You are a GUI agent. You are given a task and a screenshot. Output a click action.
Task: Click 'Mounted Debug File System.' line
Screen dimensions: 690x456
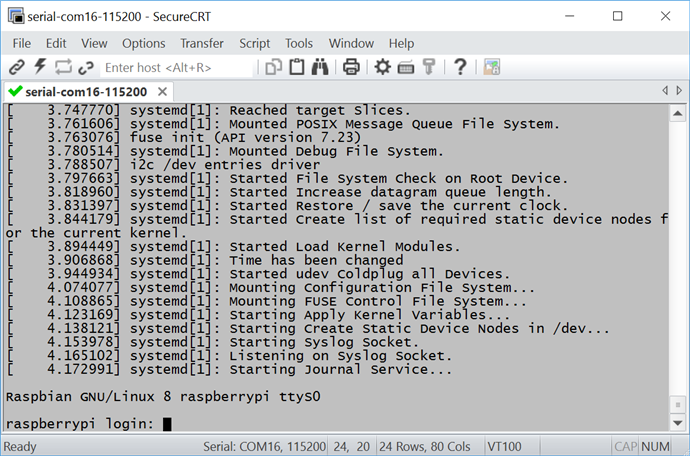[x=225, y=151]
